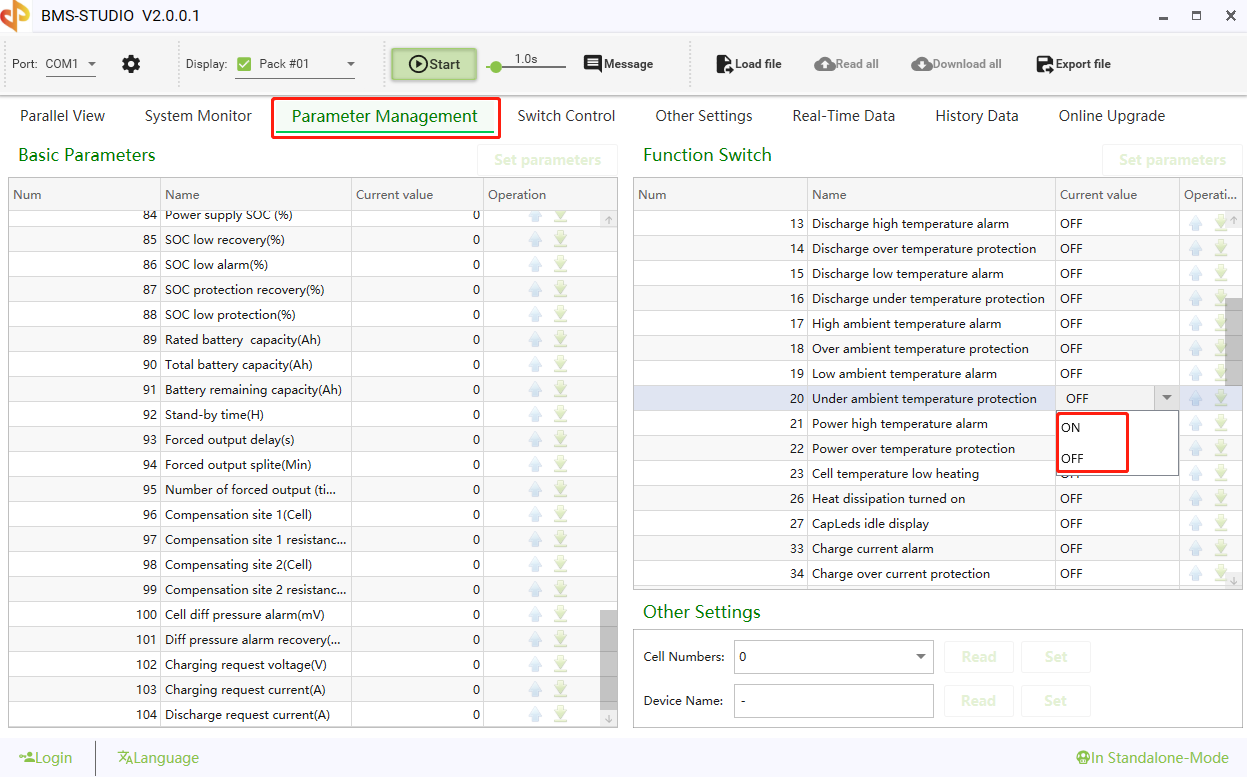Switch to the History Data tab
Viewport: 1247px width, 777px height.
(976, 116)
